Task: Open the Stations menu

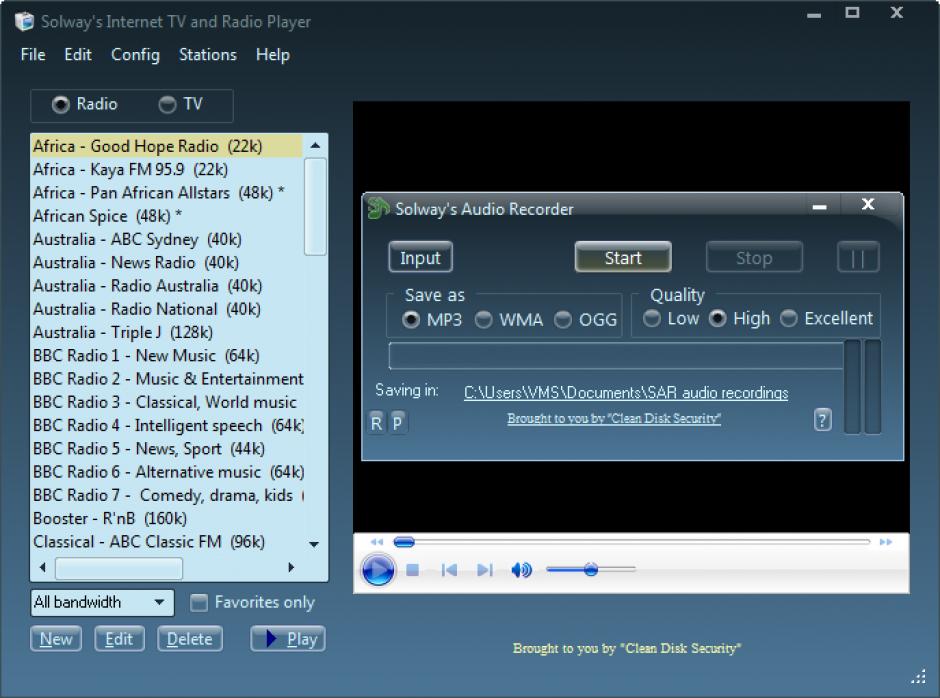Action: click(208, 55)
